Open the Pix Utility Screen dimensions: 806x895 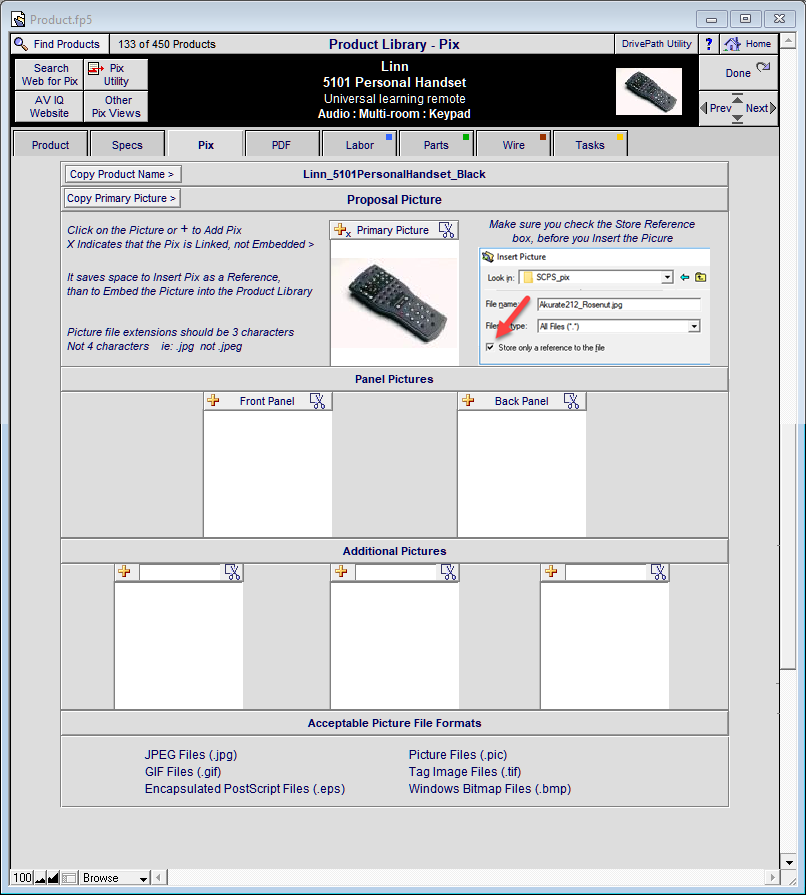click(x=116, y=74)
